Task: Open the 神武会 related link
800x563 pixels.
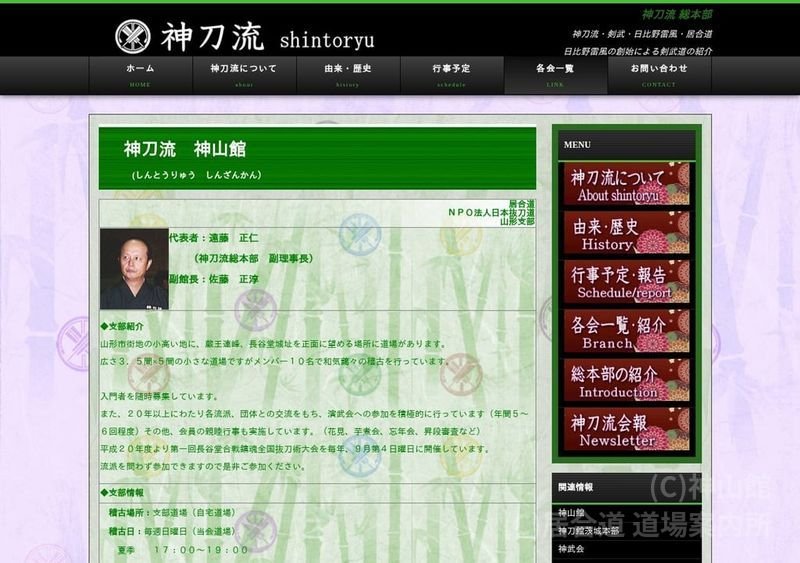Action: 571,549
